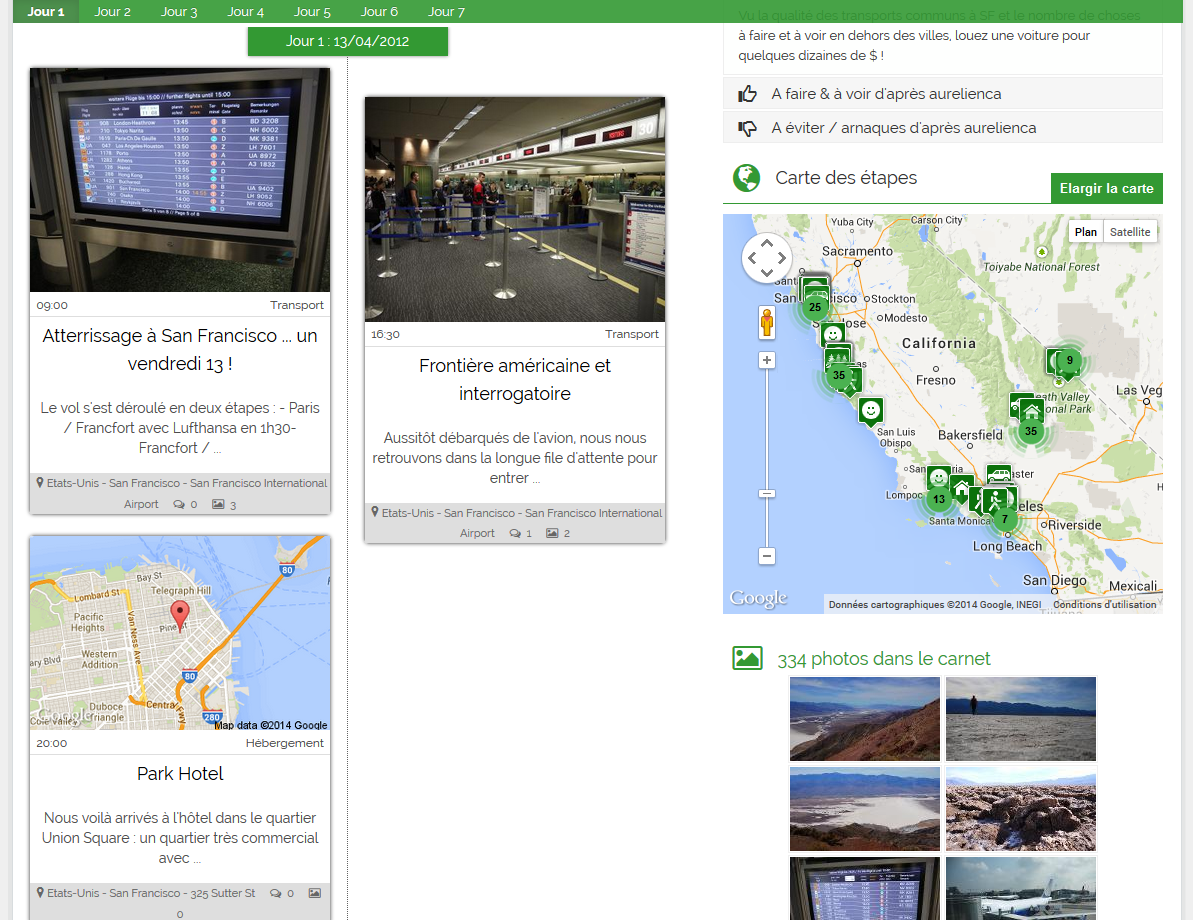Click the Park Hotel map thumbnail

pos(180,632)
